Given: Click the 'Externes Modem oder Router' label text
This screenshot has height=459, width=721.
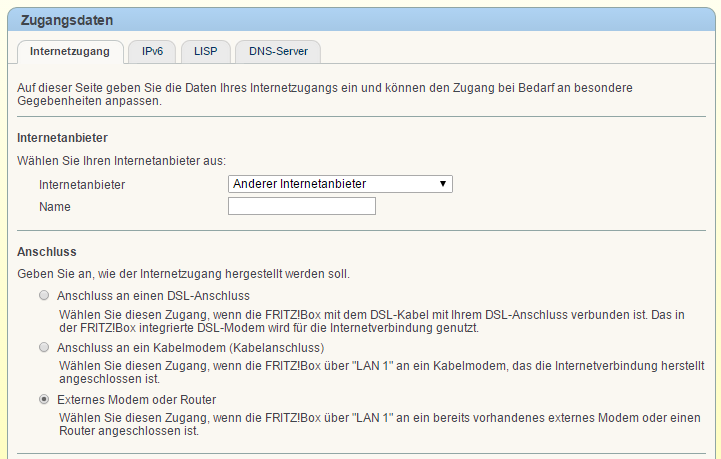Looking at the screenshot, I should tap(137, 400).
